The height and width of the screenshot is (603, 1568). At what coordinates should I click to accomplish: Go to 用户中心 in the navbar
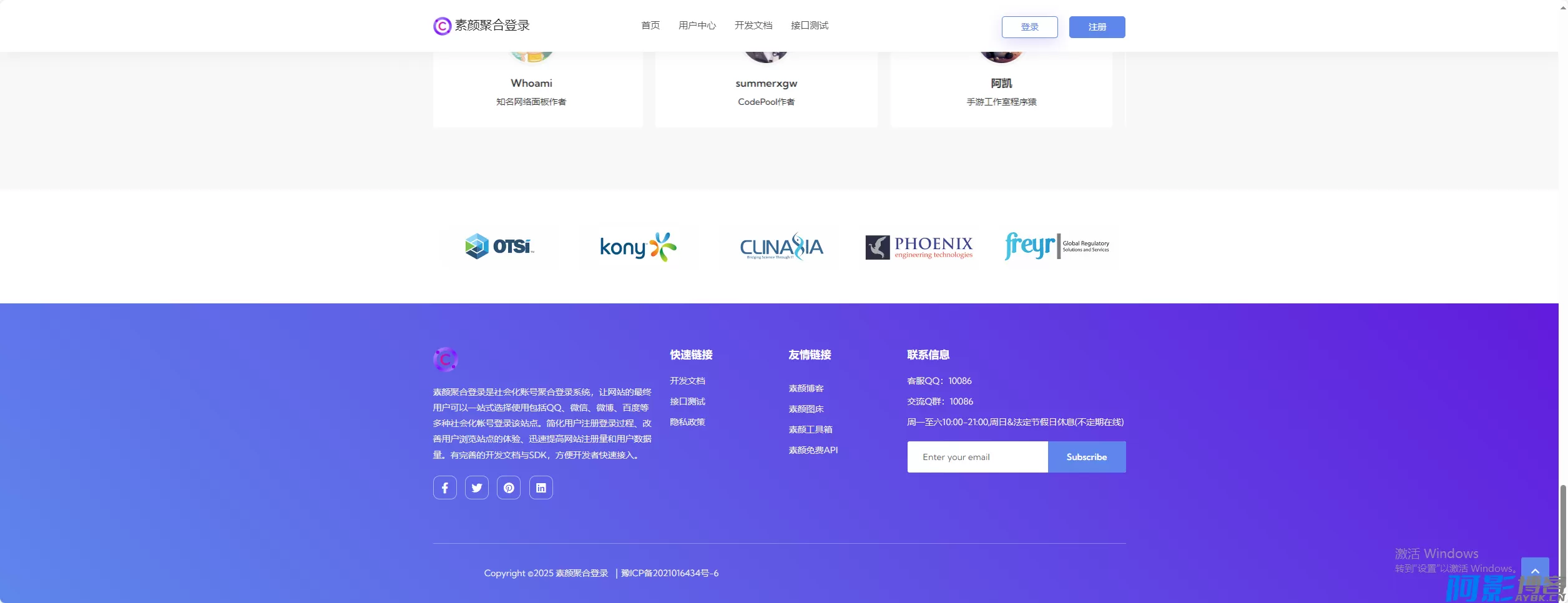[697, 26]
